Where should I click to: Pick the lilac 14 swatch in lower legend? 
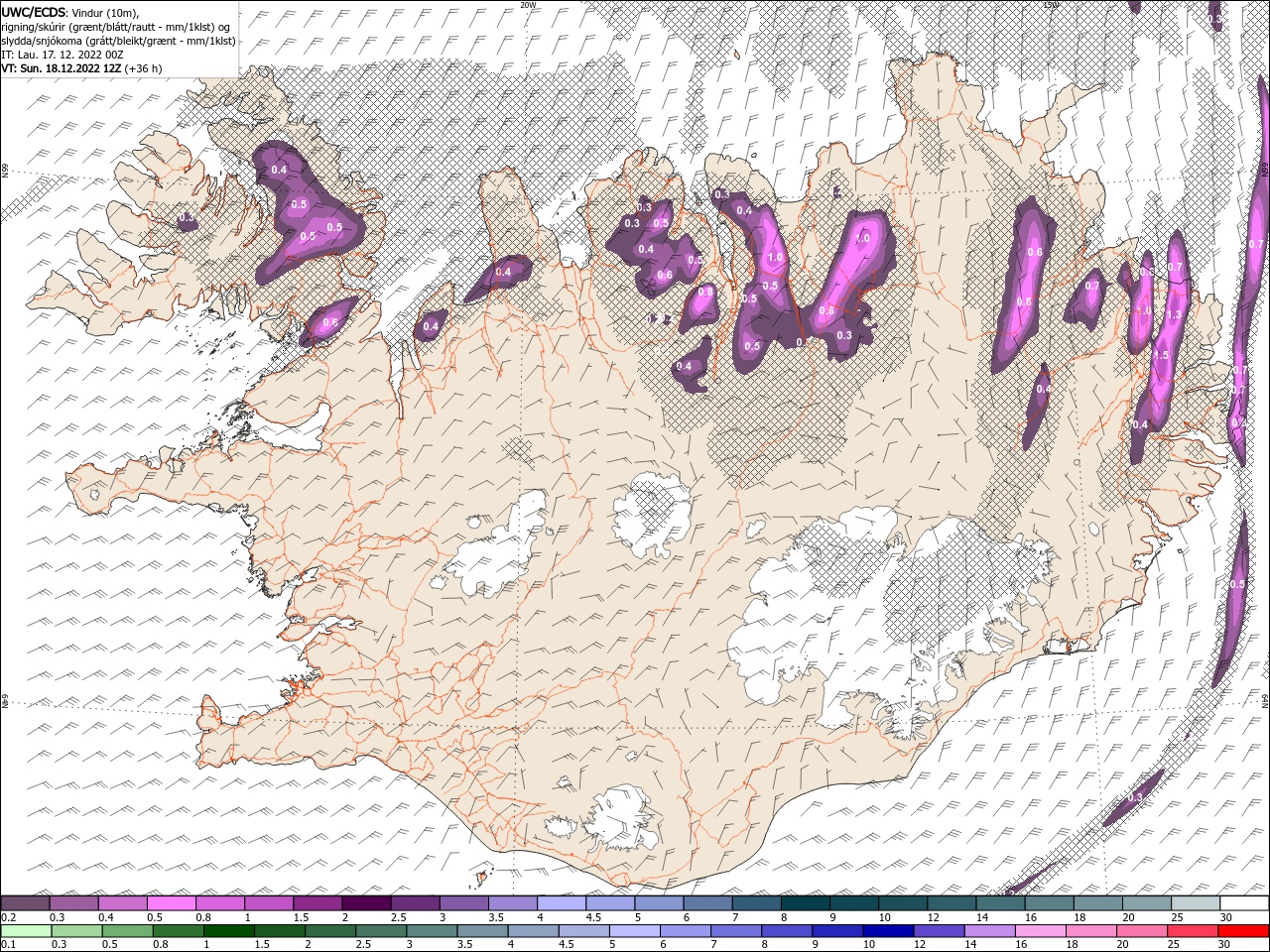tap(989, 930)
